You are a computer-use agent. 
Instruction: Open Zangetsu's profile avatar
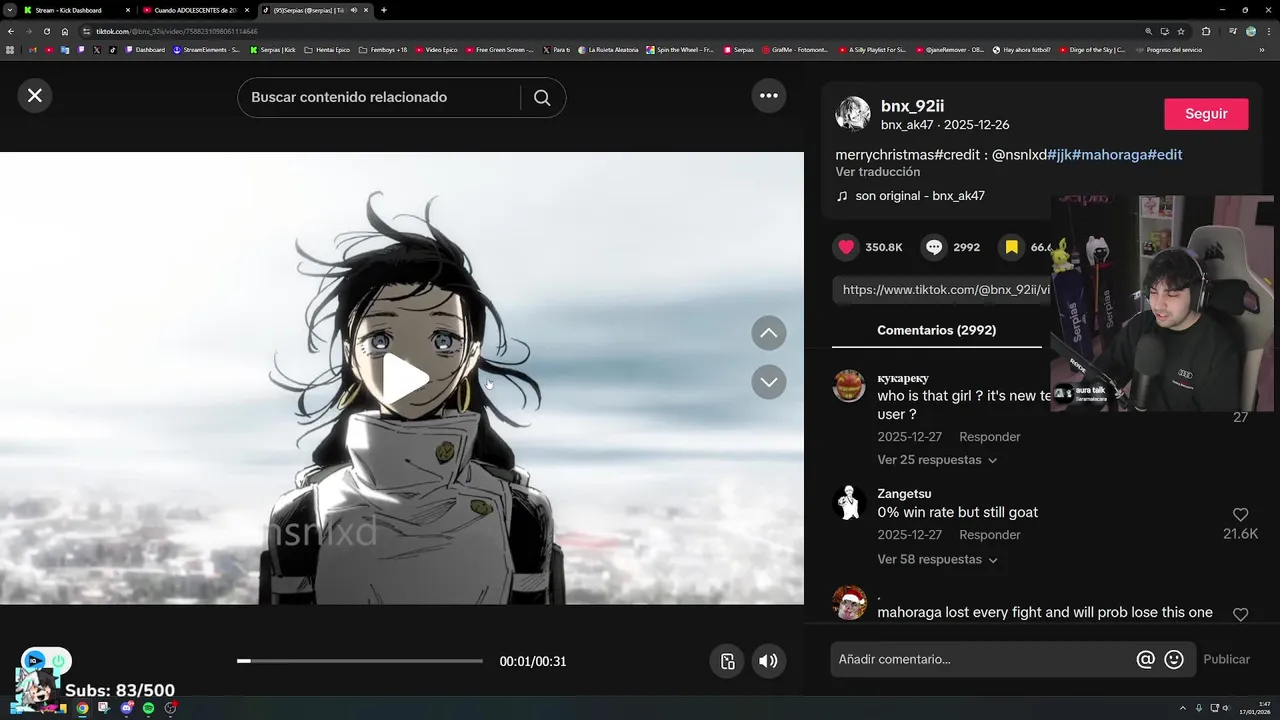[x=849, y=503]
